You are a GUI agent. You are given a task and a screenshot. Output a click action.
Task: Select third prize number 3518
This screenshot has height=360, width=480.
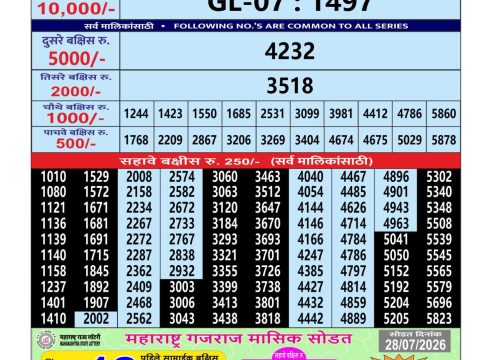(x=290, y=85)
